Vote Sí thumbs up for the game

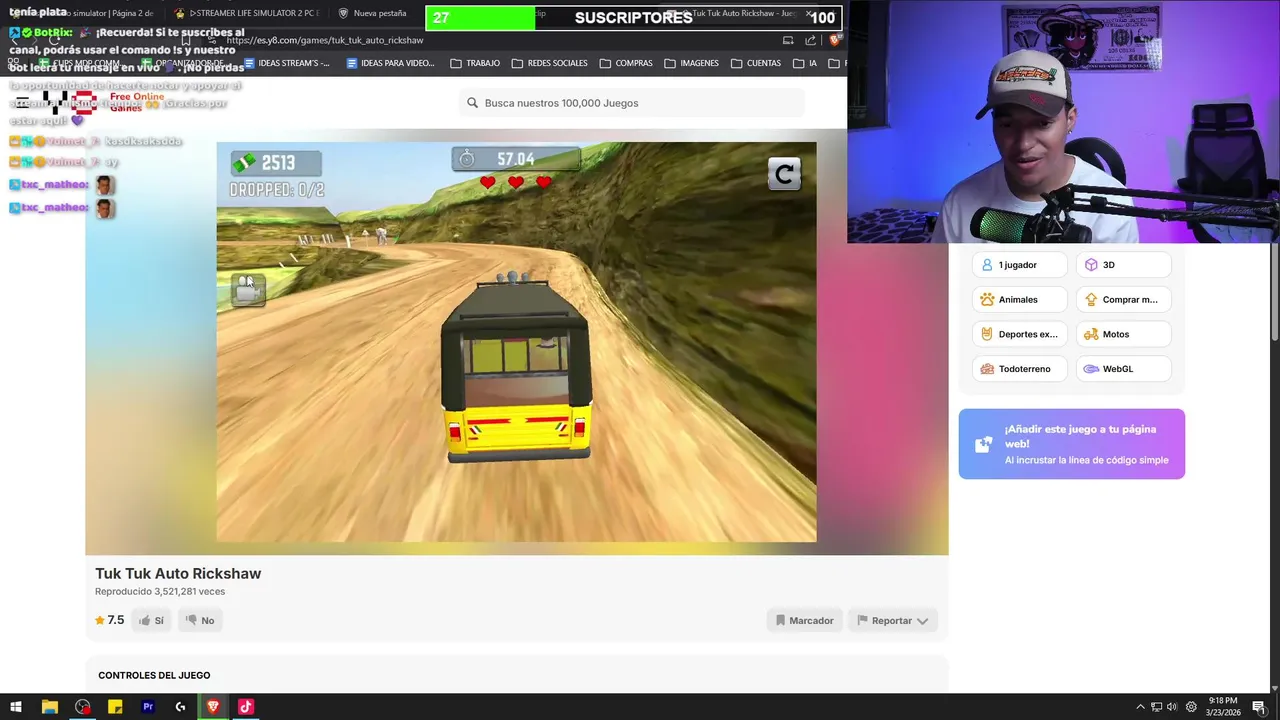pos(151,621)
